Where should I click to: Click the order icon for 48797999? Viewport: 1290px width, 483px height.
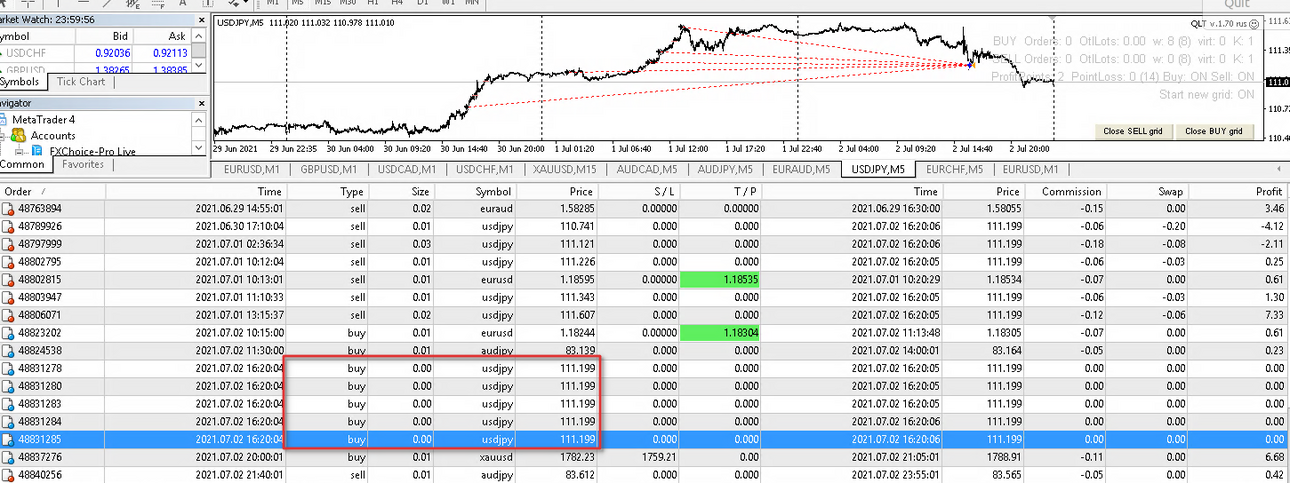tap(9, 244)
